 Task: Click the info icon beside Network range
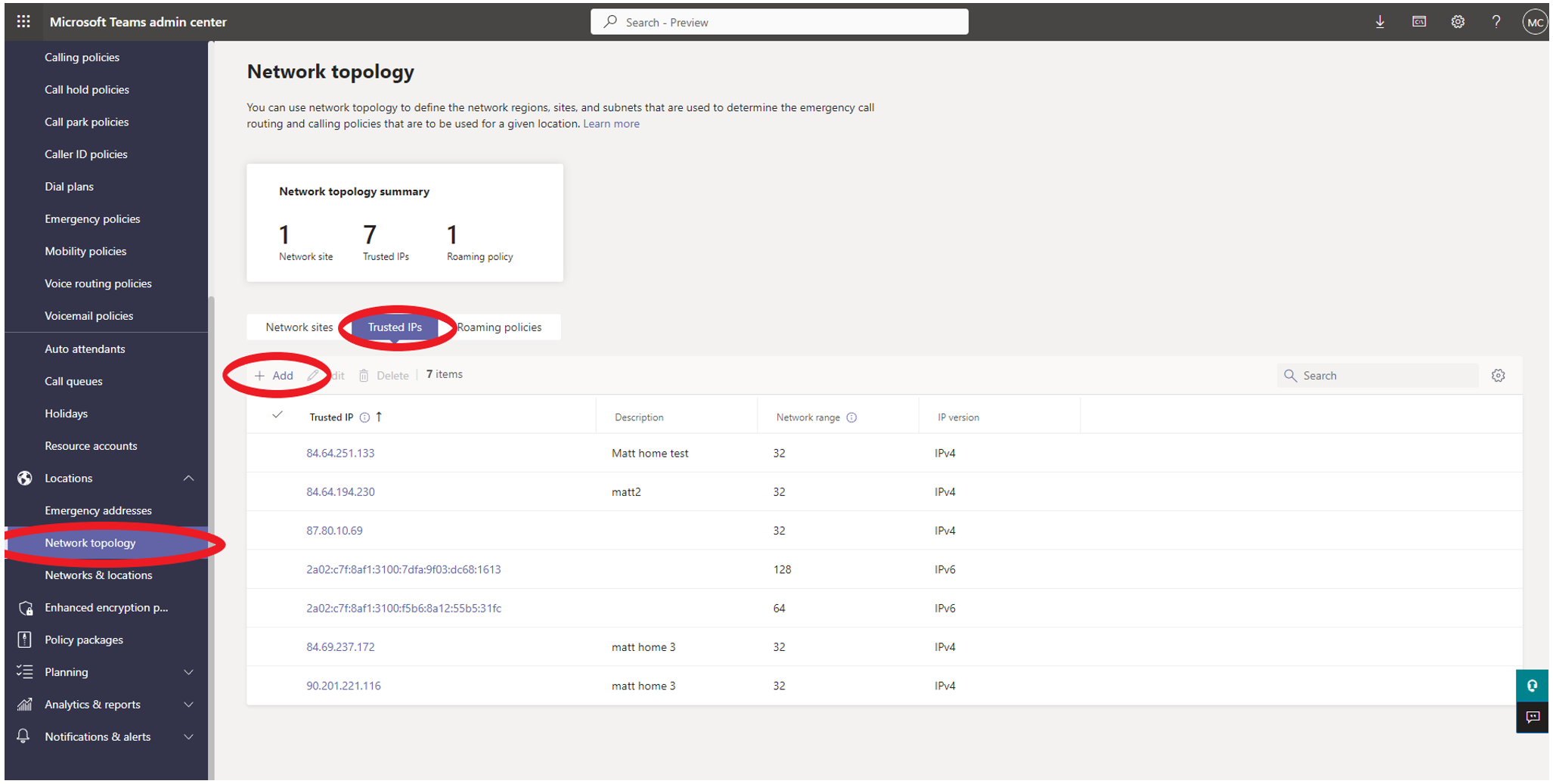pyautogui.click(x=851, y=417)
